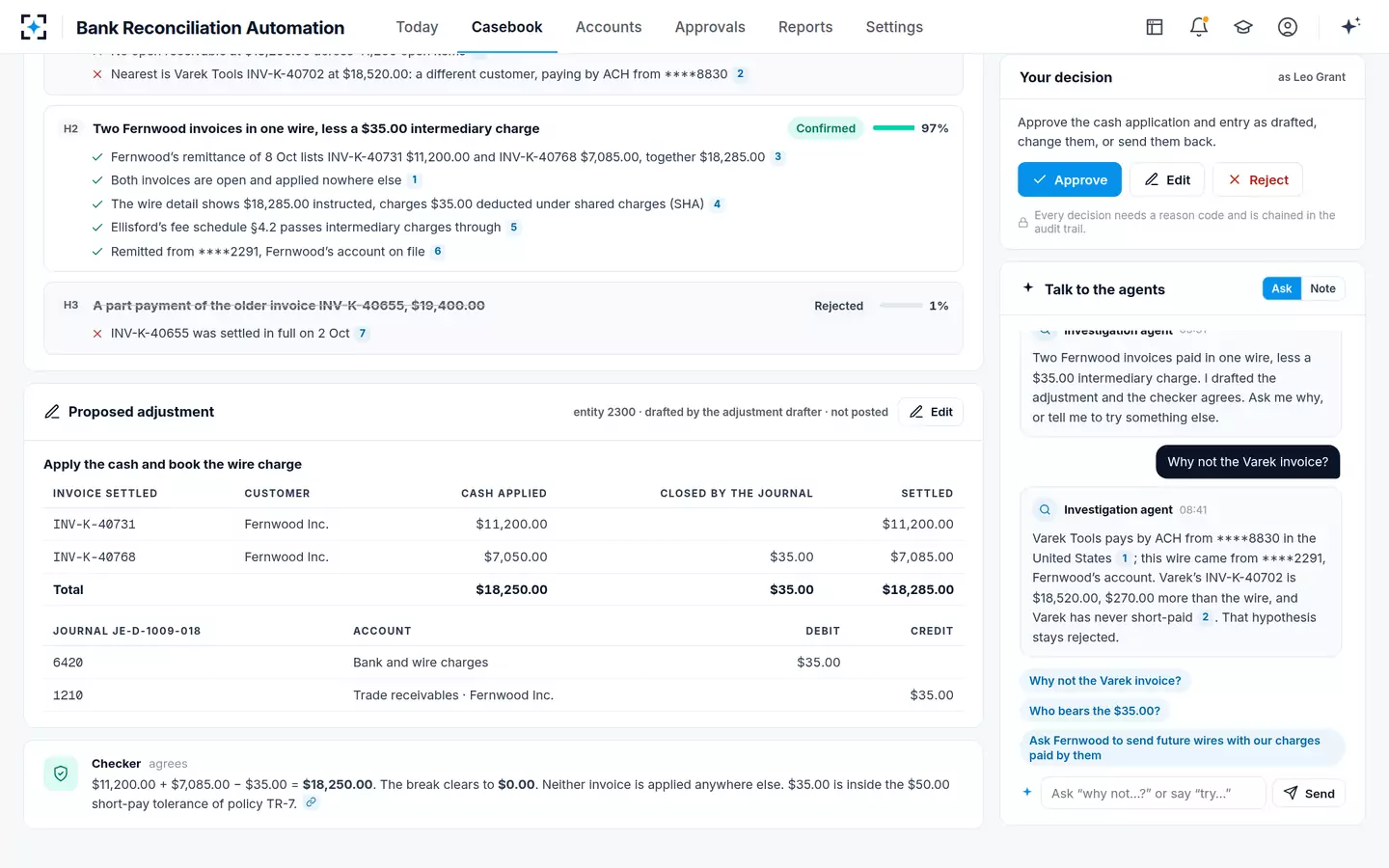The image size is (1389, 868).
Task: Click the 1% confidence bar on H3
Action: tap(901, 306)
